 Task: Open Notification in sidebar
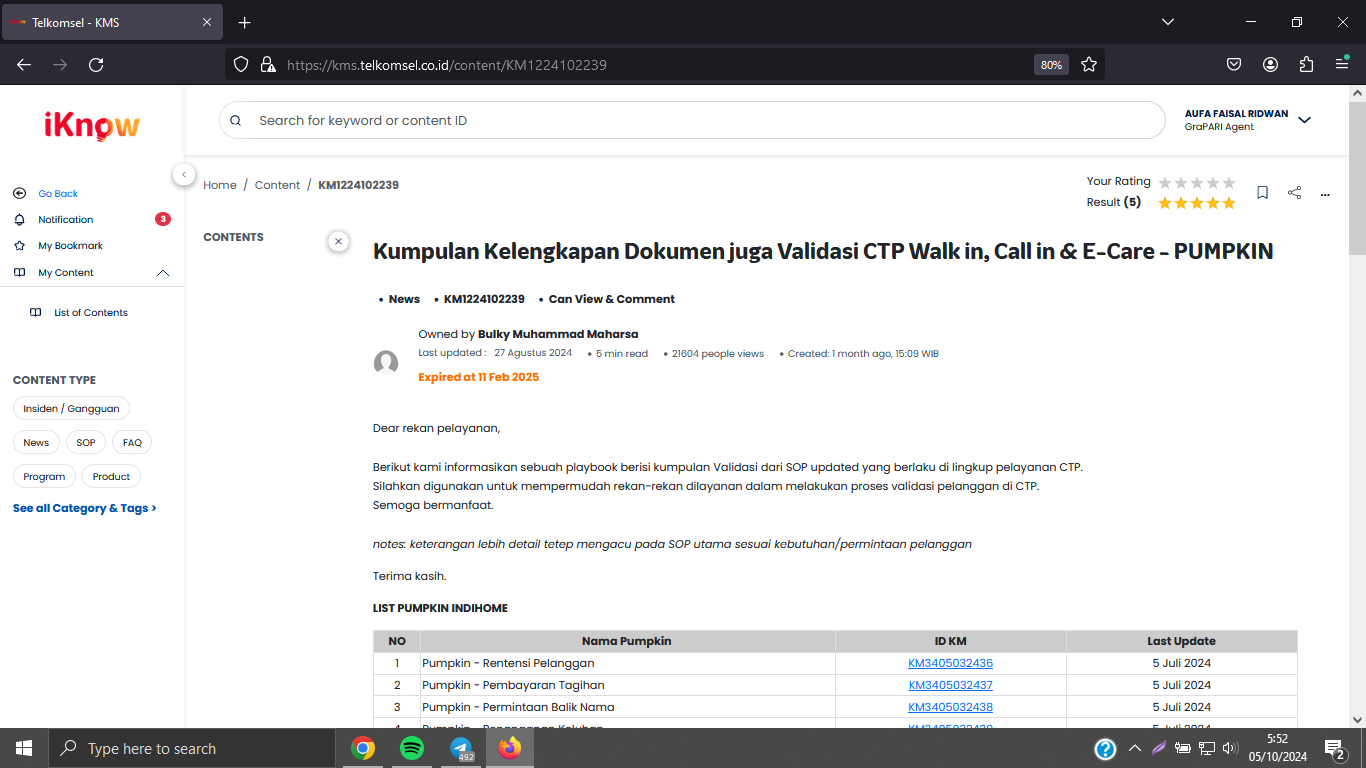(x=66, y=219)
